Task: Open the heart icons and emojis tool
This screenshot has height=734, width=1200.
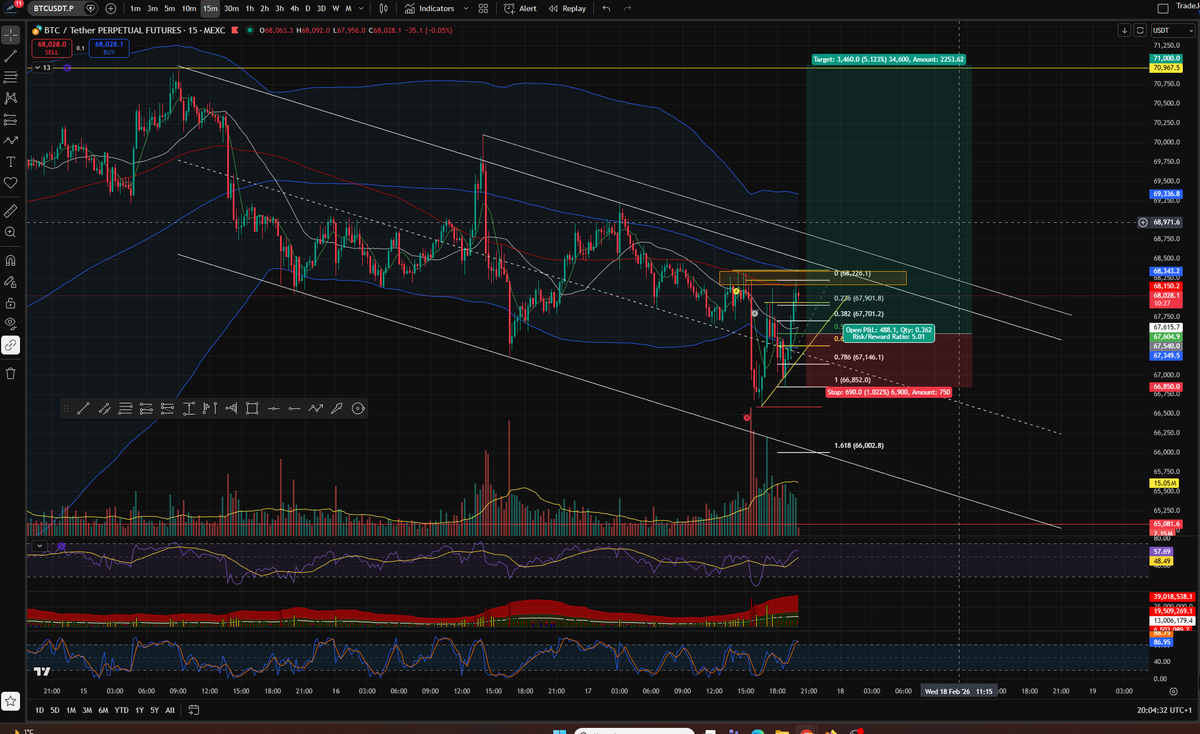Action: [11, 182]
